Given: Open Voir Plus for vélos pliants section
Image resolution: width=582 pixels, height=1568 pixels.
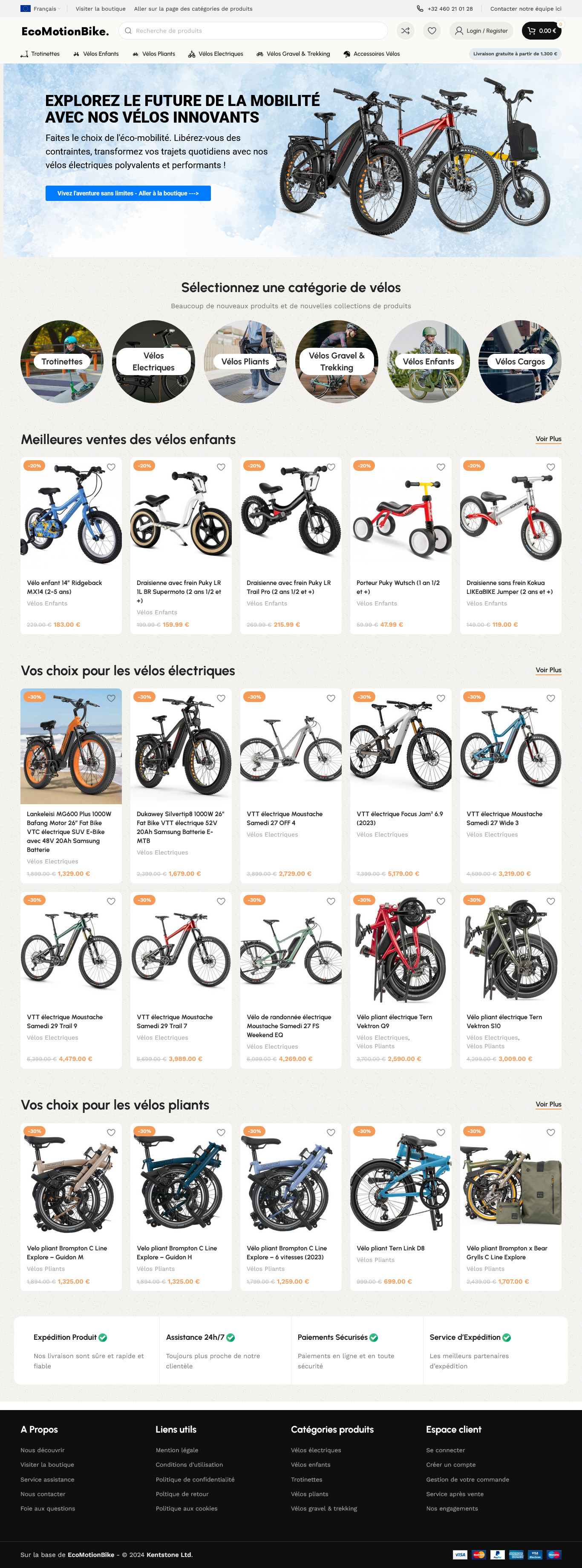Looking at the screenshot, I should [x=548, y=1104].
